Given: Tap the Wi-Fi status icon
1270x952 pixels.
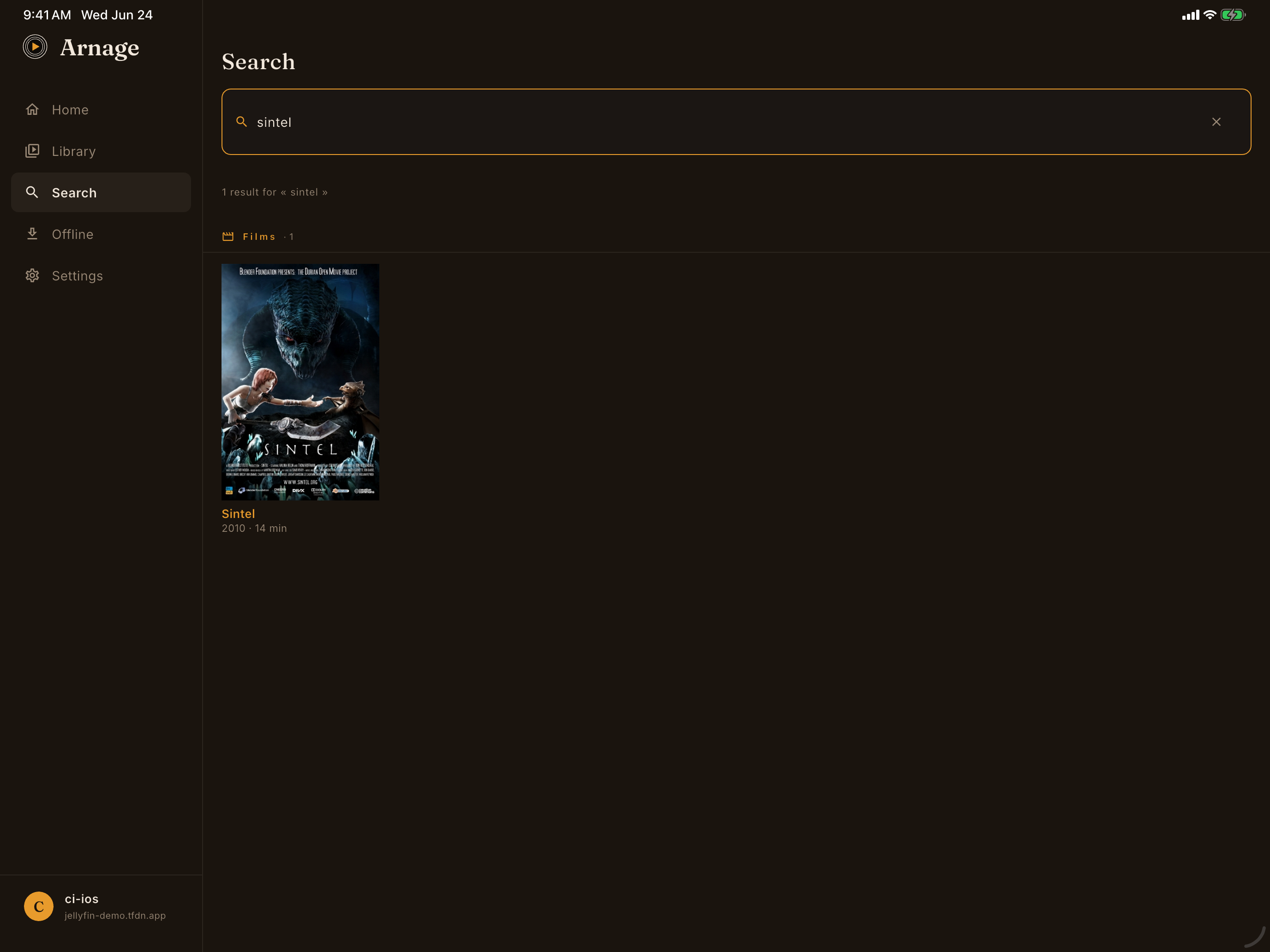Looking at the screenshot, I should click(1210, 15).
